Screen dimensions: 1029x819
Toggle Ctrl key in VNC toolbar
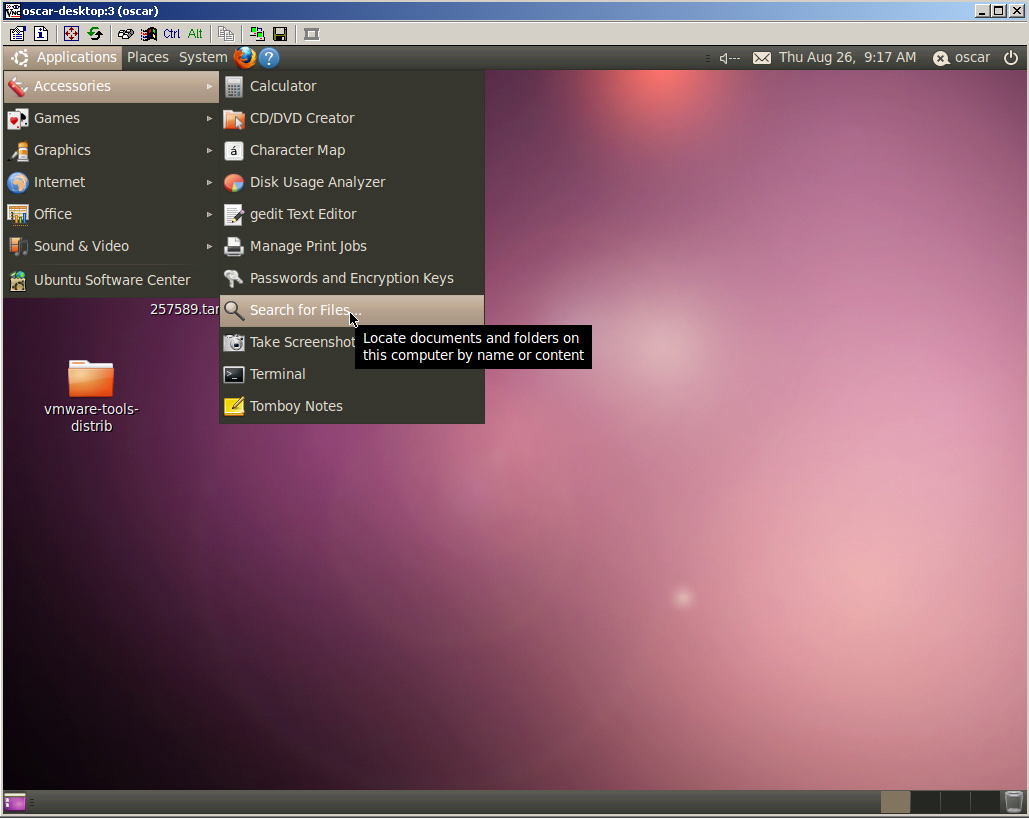172,34
